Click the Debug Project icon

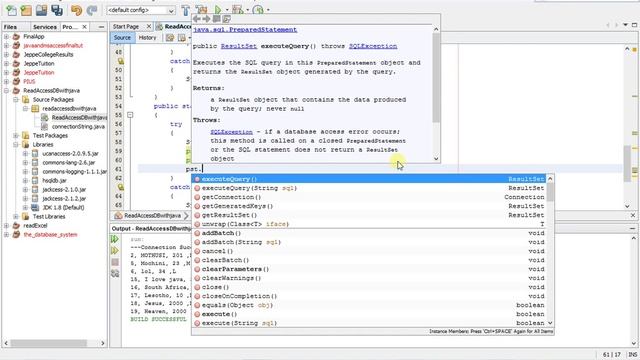[238, 9]
